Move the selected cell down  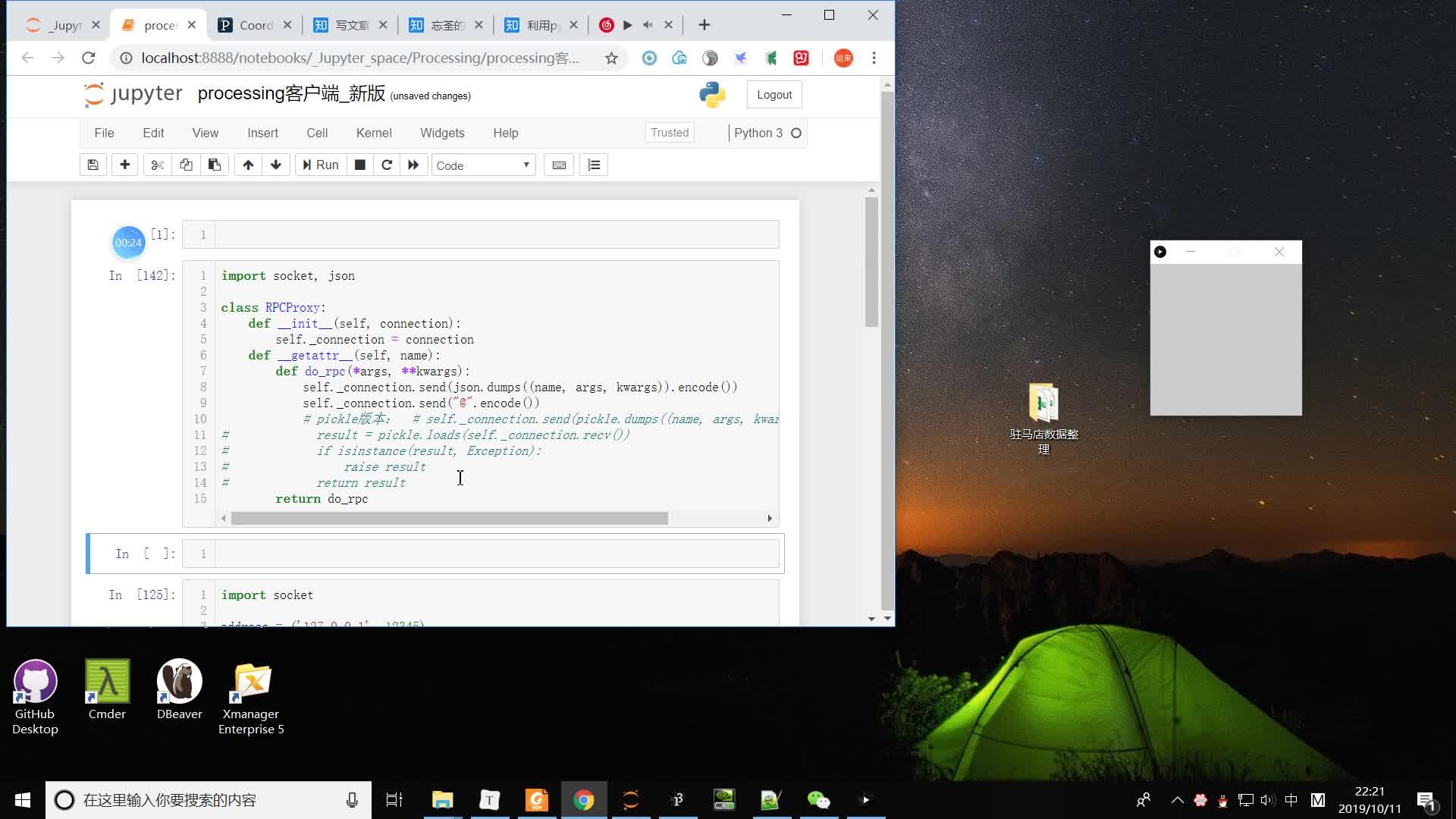point(276,165)
